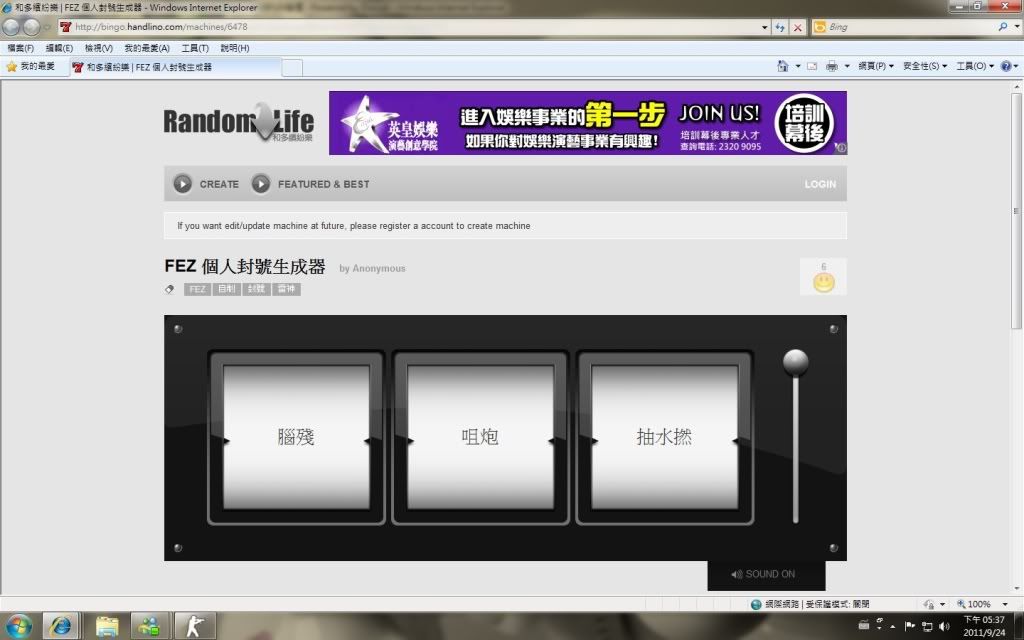Viewport: 1024px width, 640px height.
Task: Pull the slot machine lever knob
Action: tap(796, 362)
